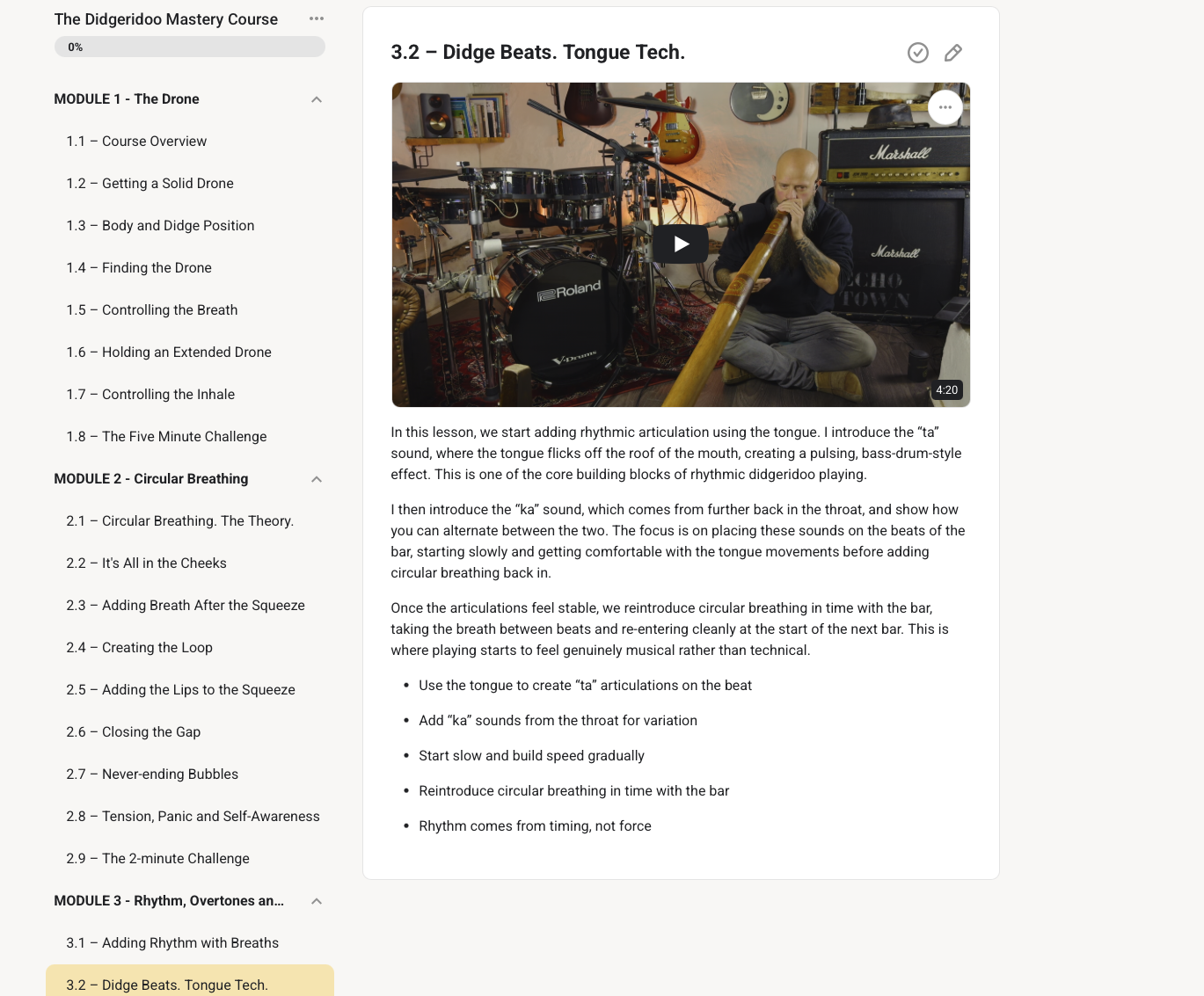The image size is (1204, 996).
Task: Edit lesson with the pencil icon
Action: pyautogui.click(x=952, y=53)
